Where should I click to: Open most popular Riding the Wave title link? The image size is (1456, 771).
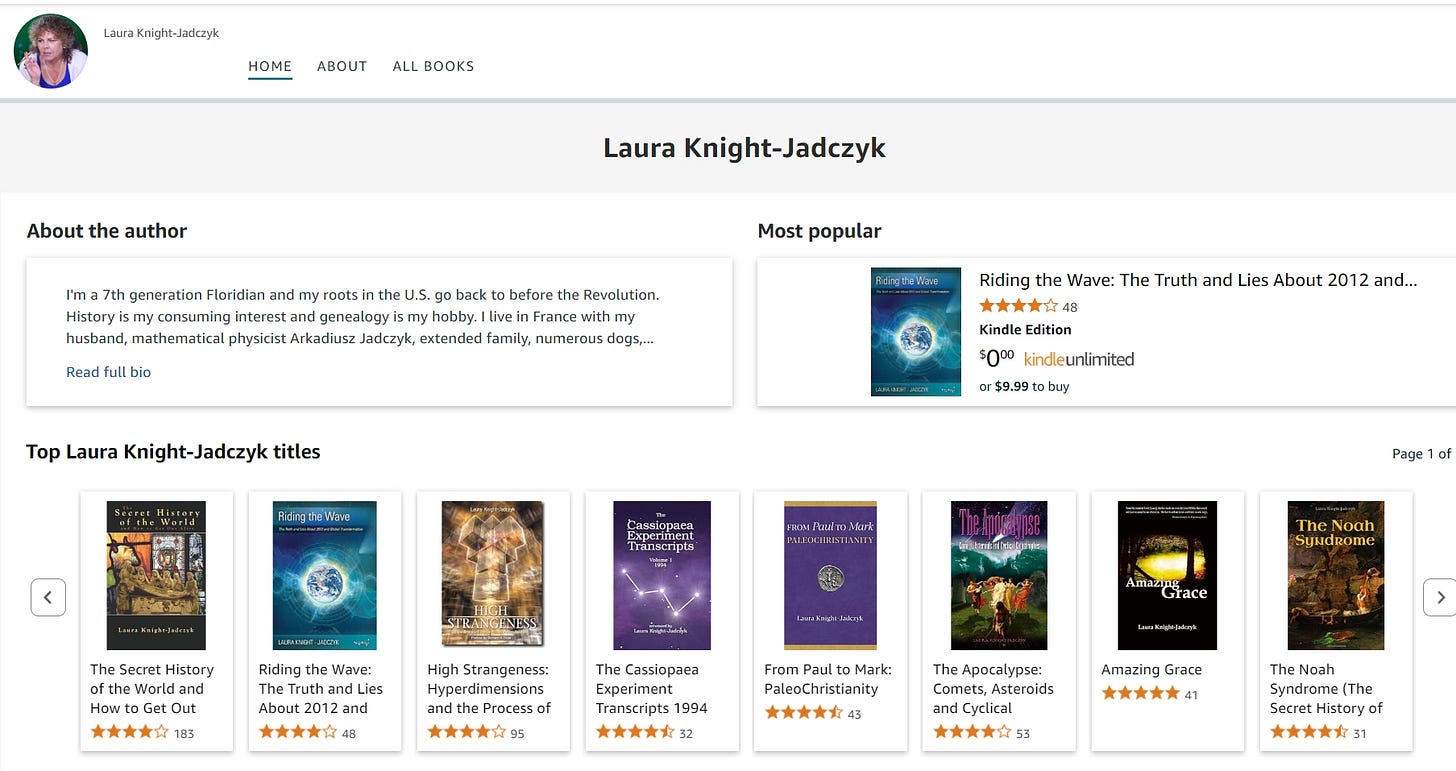1198,280
